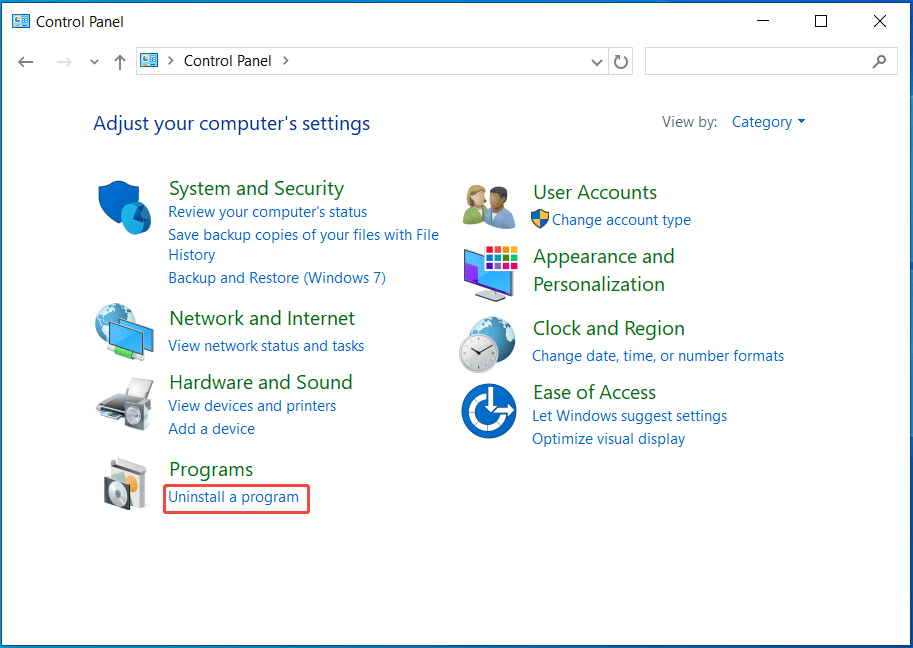Select the Ease of Access icon
This screenshot has height=648, width=913.
488,410
